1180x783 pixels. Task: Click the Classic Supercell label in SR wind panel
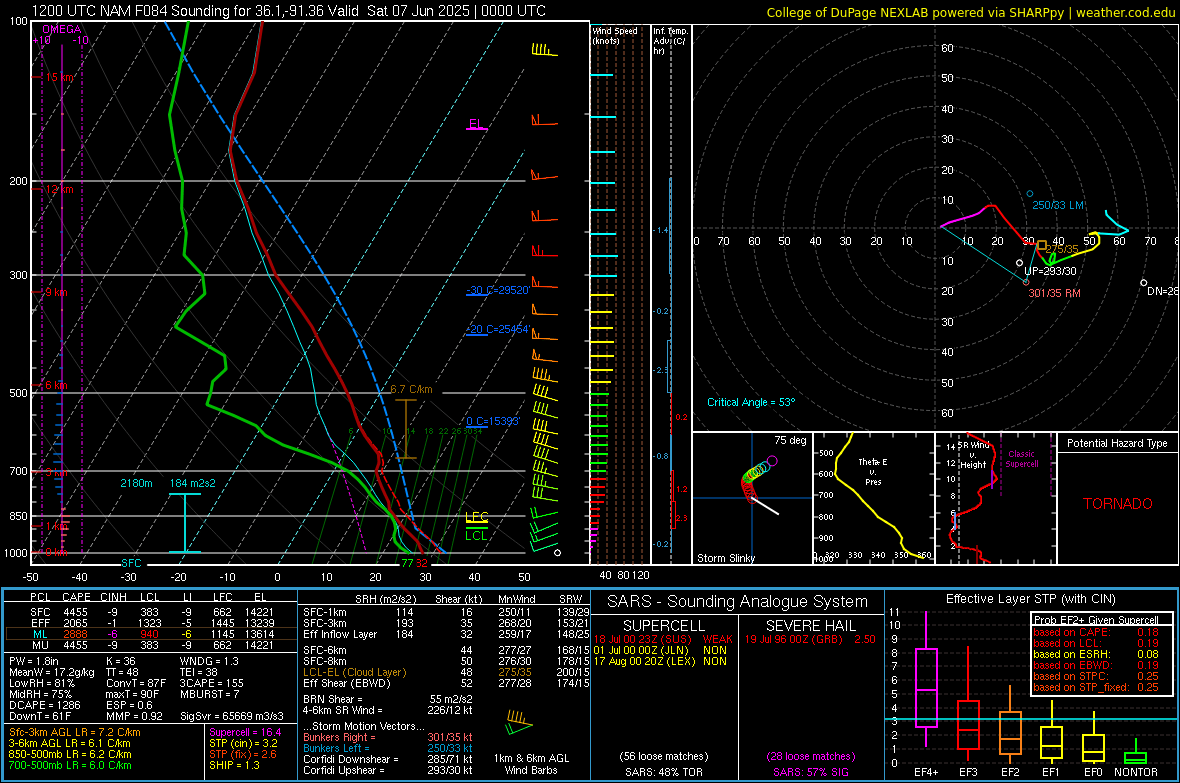click(x=1022, y=459)
